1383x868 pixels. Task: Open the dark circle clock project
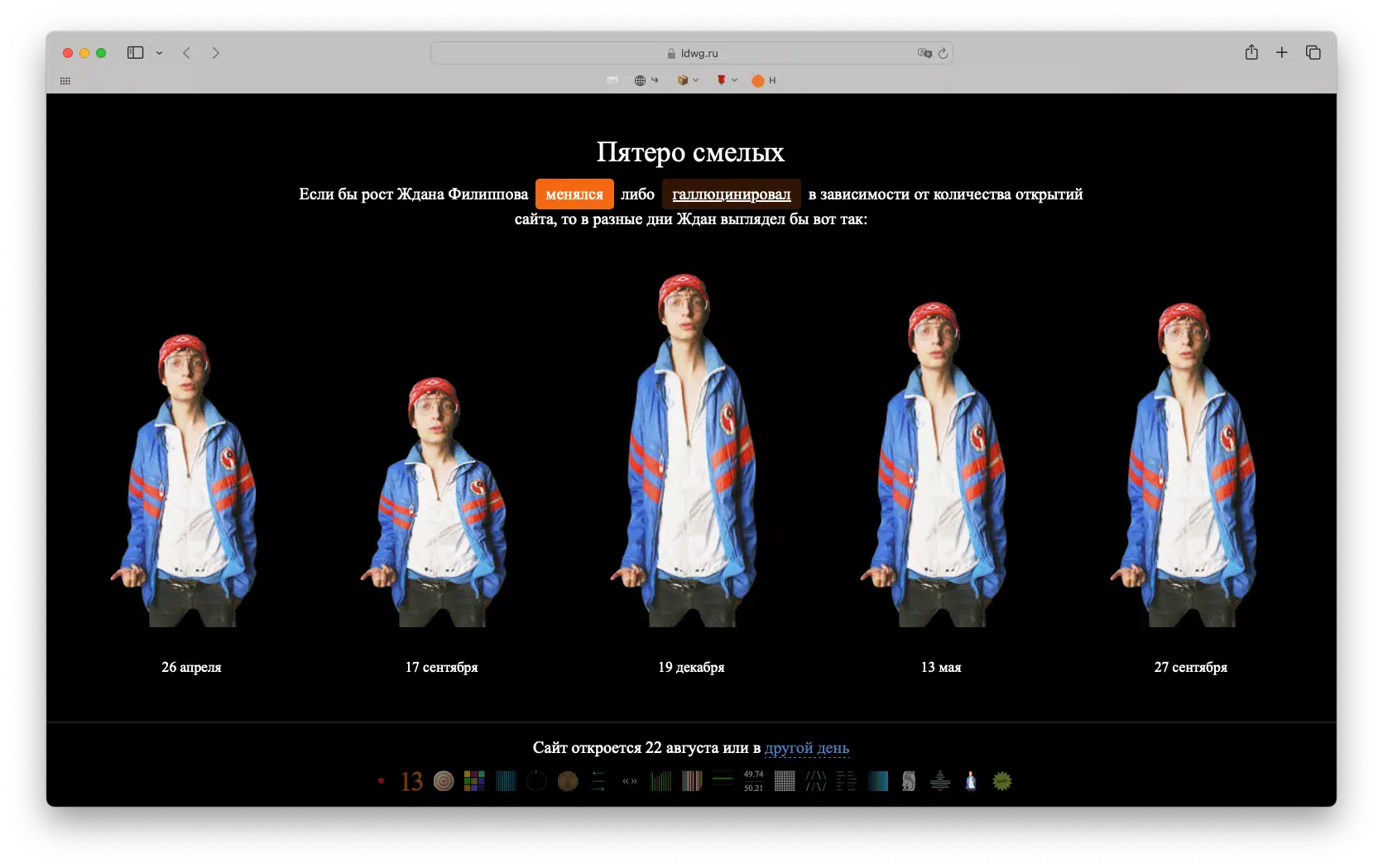click(x=536, y=781)
